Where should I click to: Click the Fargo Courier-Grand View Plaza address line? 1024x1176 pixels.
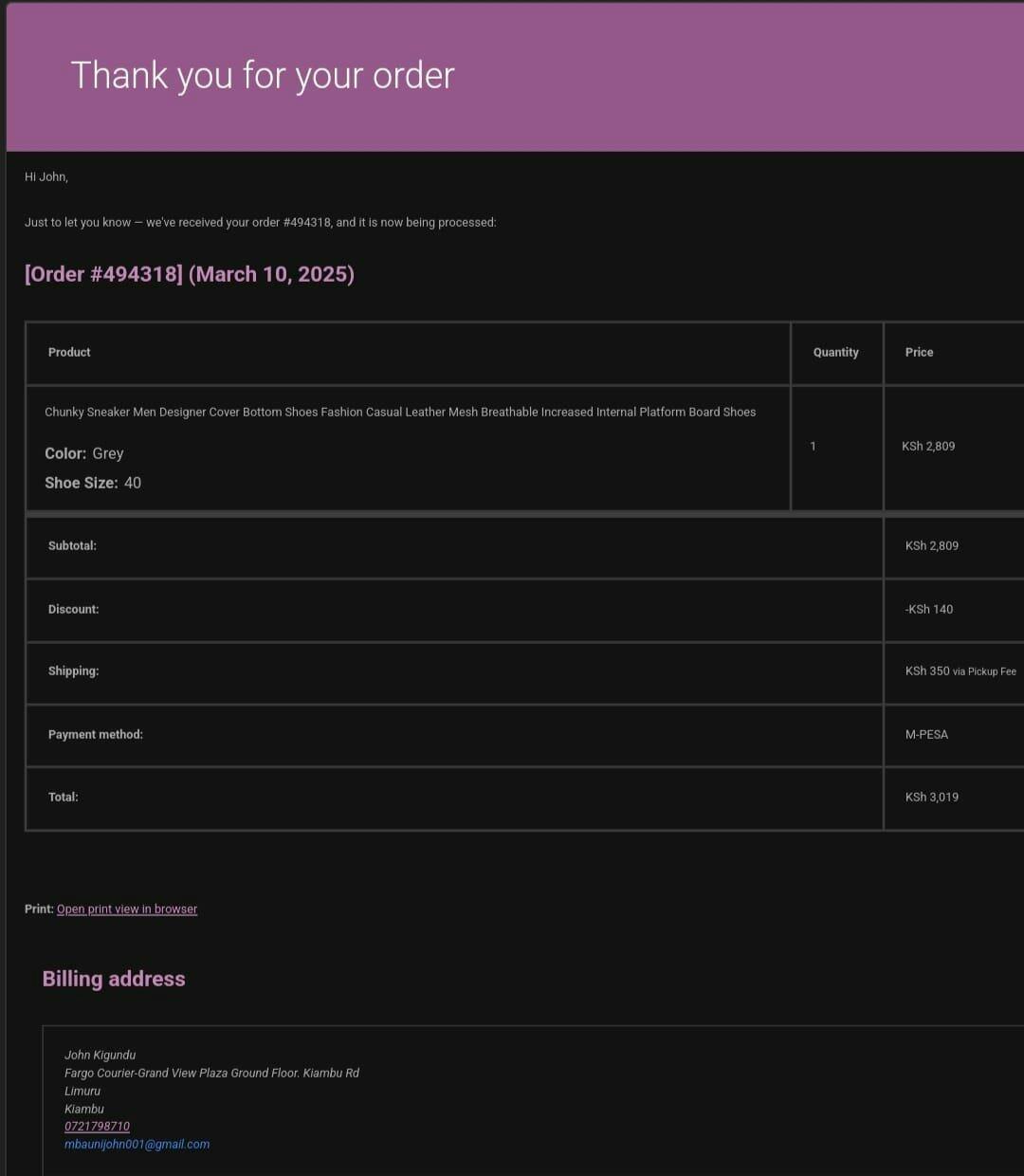click(211, 1073)
